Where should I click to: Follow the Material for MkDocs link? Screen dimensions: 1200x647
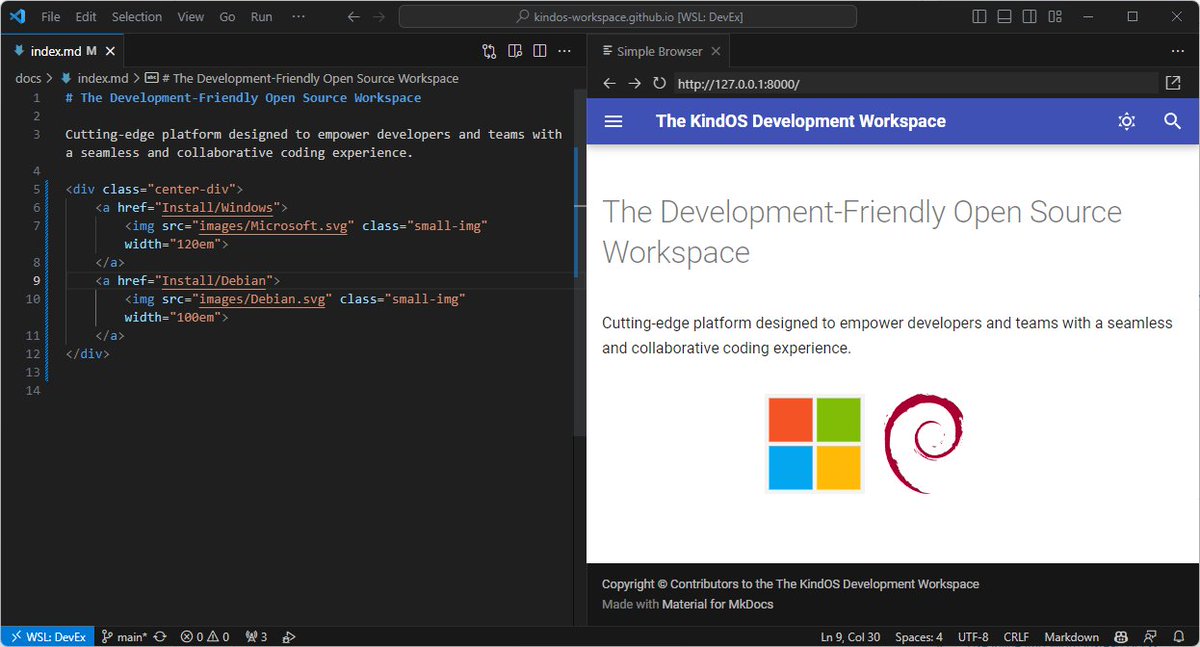717,604
